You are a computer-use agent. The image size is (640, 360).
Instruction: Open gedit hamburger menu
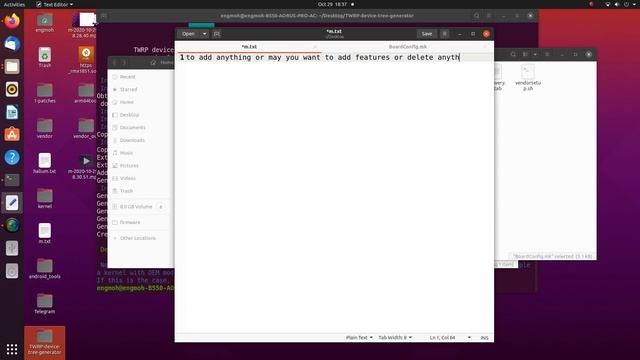click(x=444, y=34)
